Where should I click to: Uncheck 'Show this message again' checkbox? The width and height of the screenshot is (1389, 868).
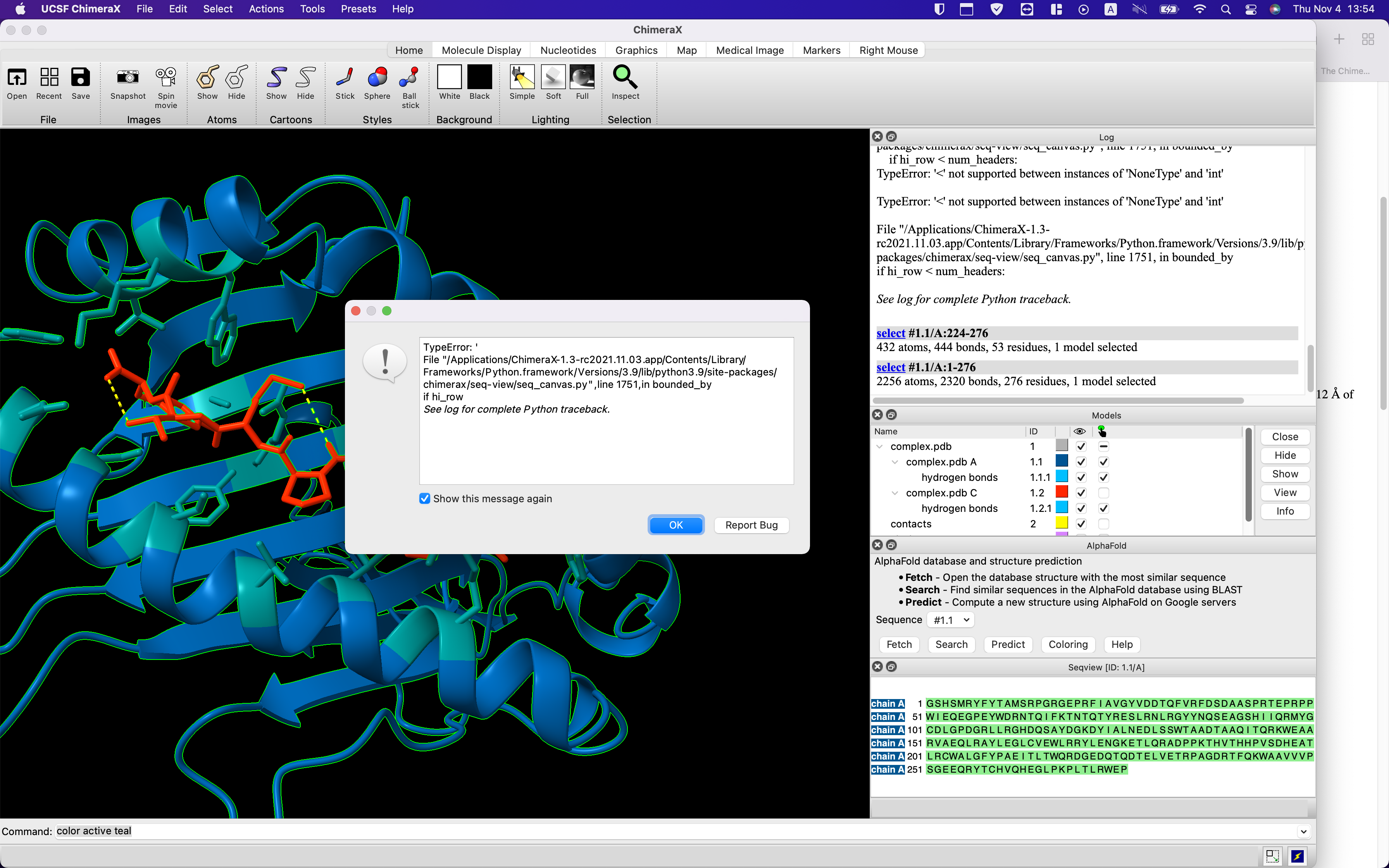(425, 498)
